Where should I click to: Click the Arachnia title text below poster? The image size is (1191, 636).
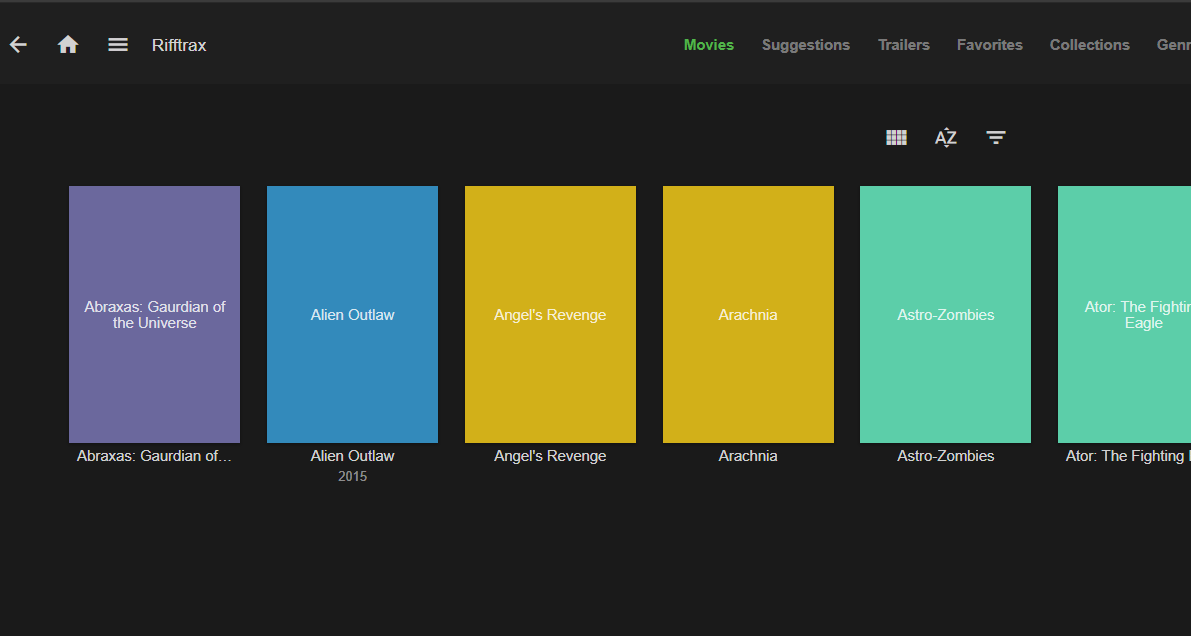(x=748, y=456)
